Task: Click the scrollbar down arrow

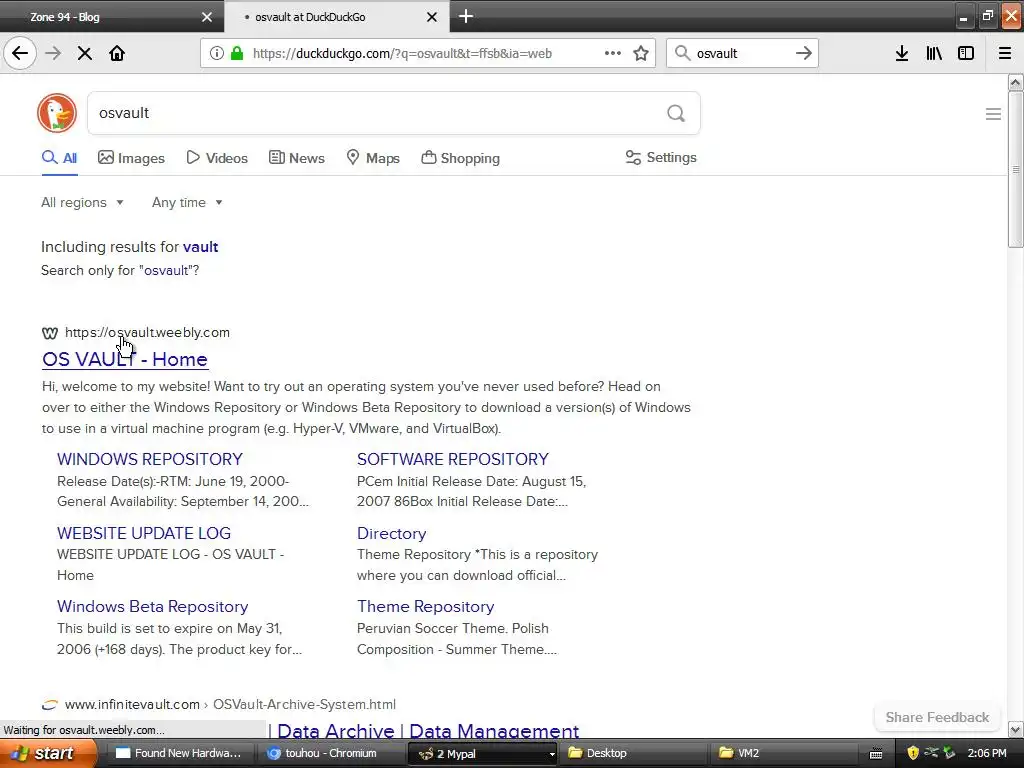Action: click(1015, 729)
